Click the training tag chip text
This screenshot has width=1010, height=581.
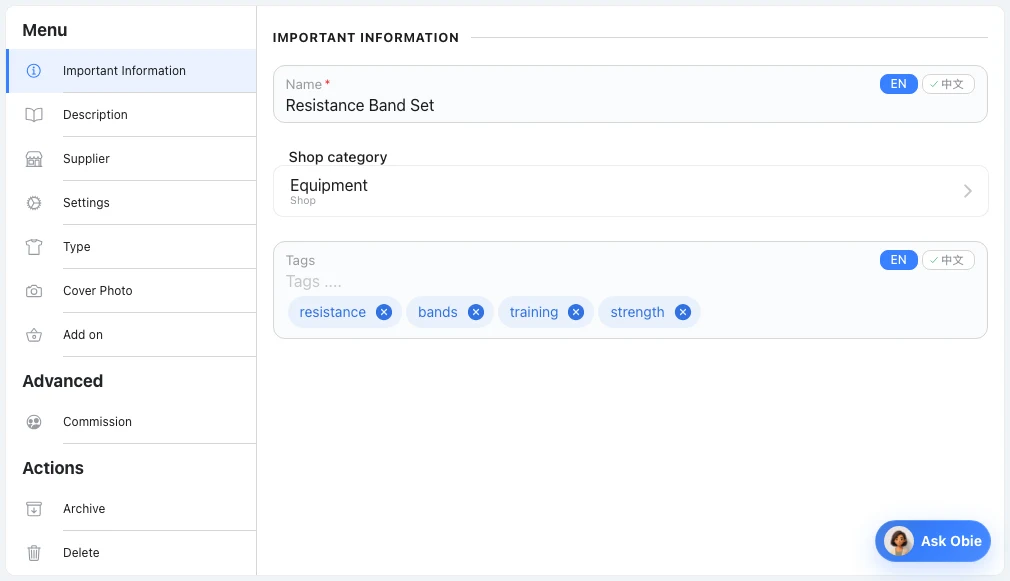point(534,312)
